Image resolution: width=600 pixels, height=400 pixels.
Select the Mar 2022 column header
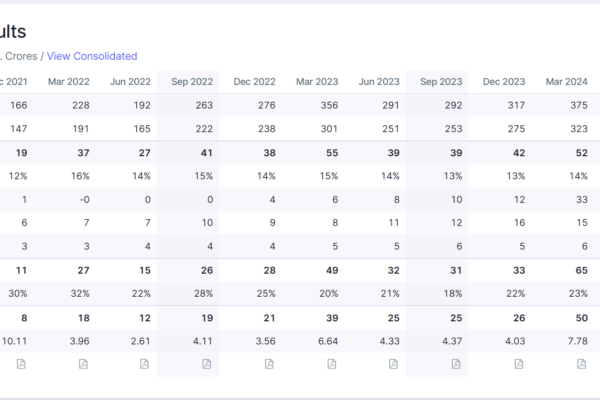click(68, 82)
